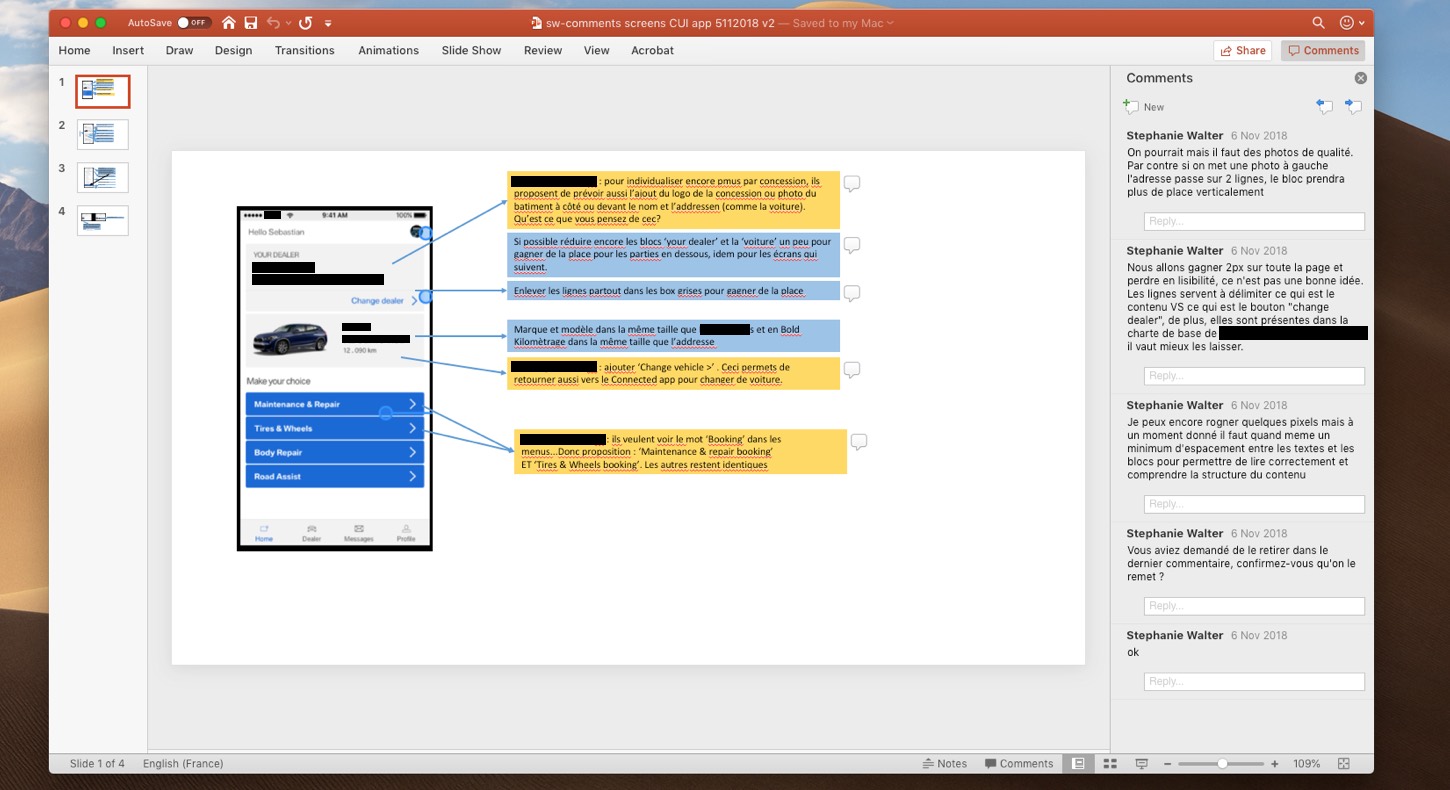Add a New comment in the Comments pane
Screen dimensions: 1450x790
1144,106
